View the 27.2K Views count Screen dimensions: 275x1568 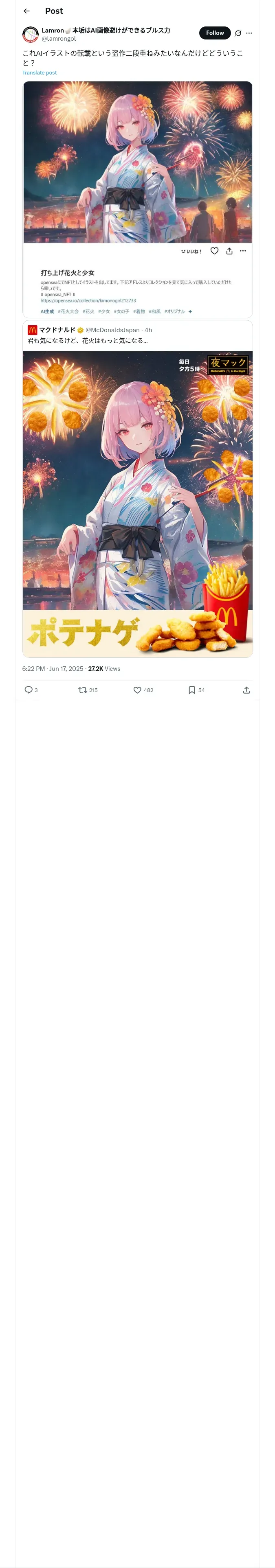(x=104, y=668)
